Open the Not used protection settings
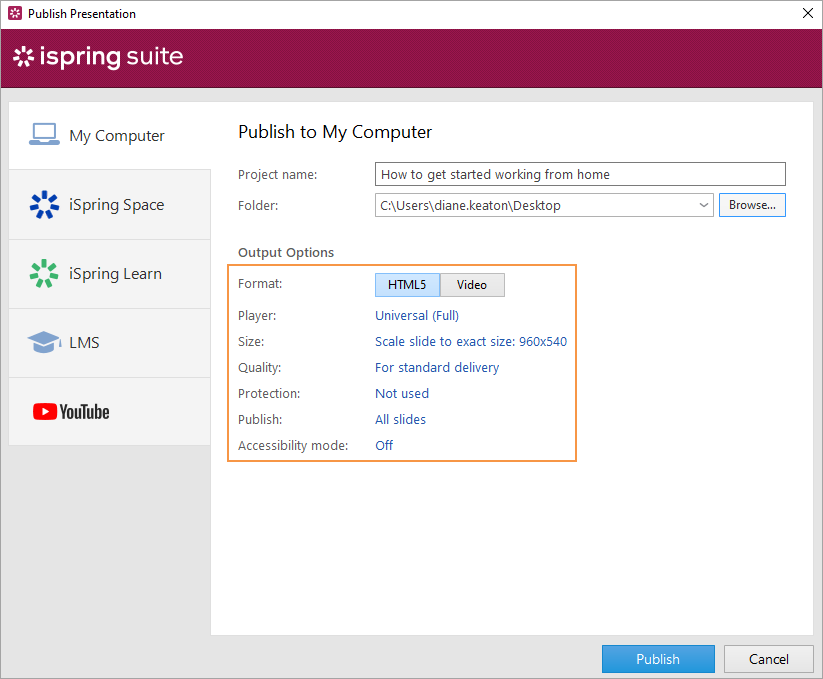 pos(402,394)
